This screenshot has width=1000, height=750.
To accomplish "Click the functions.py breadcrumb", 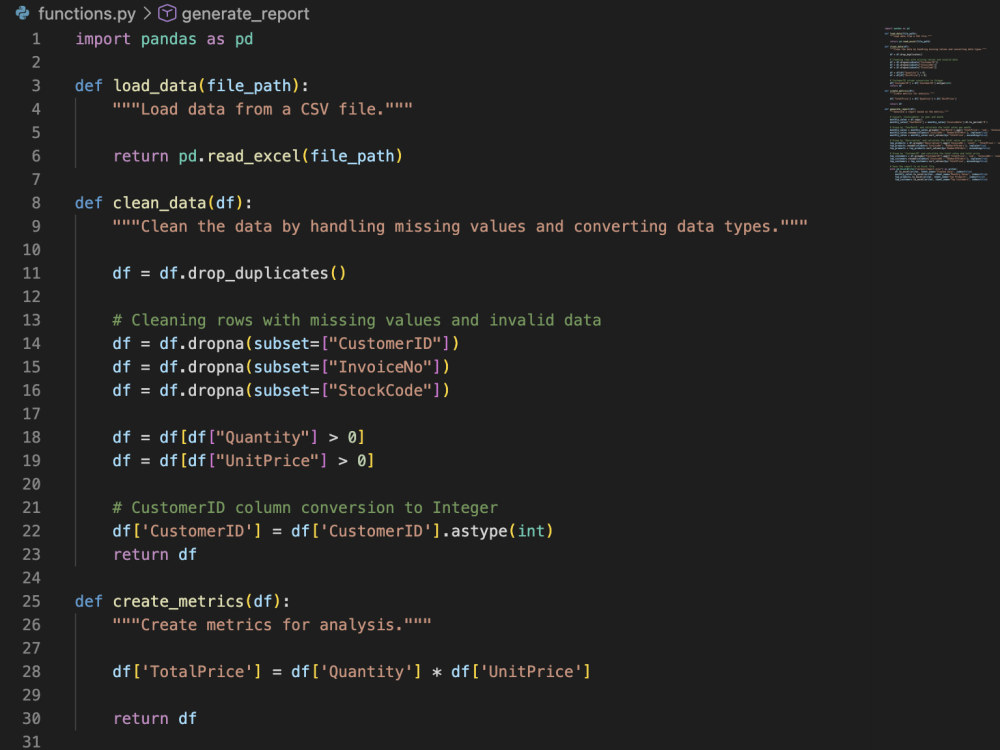I will [87, 13].
